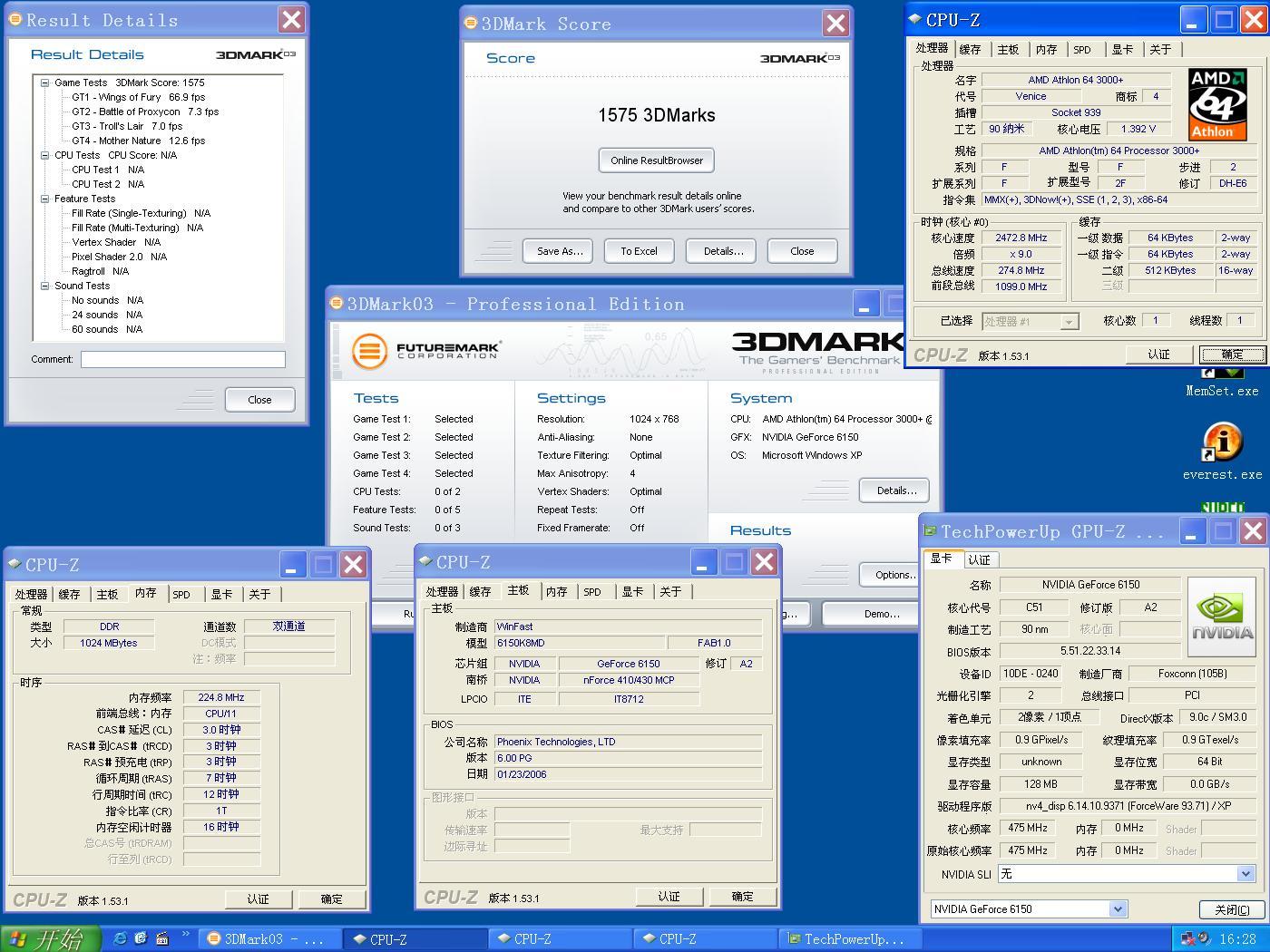Viewport: 1270px width, 952px height.
Task: Click the 3DMark03 Professional Edition title icon
Action: (x=337, y=304)
